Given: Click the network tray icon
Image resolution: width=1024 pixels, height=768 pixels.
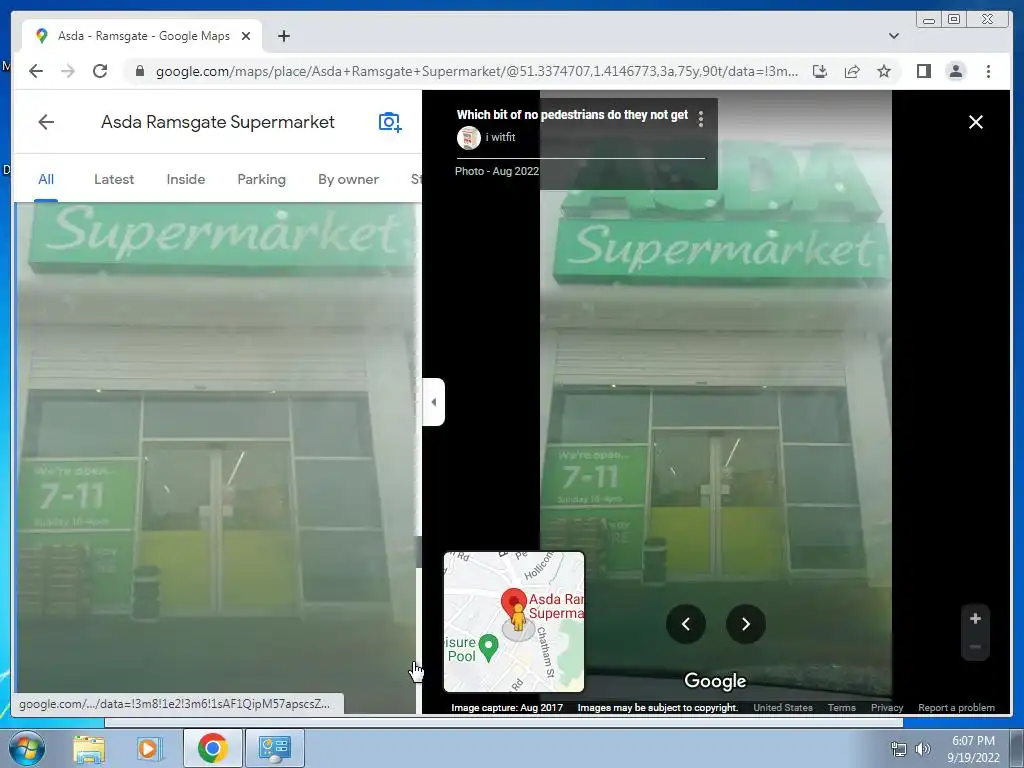Looking at the screenshot, I should point(899,749).
